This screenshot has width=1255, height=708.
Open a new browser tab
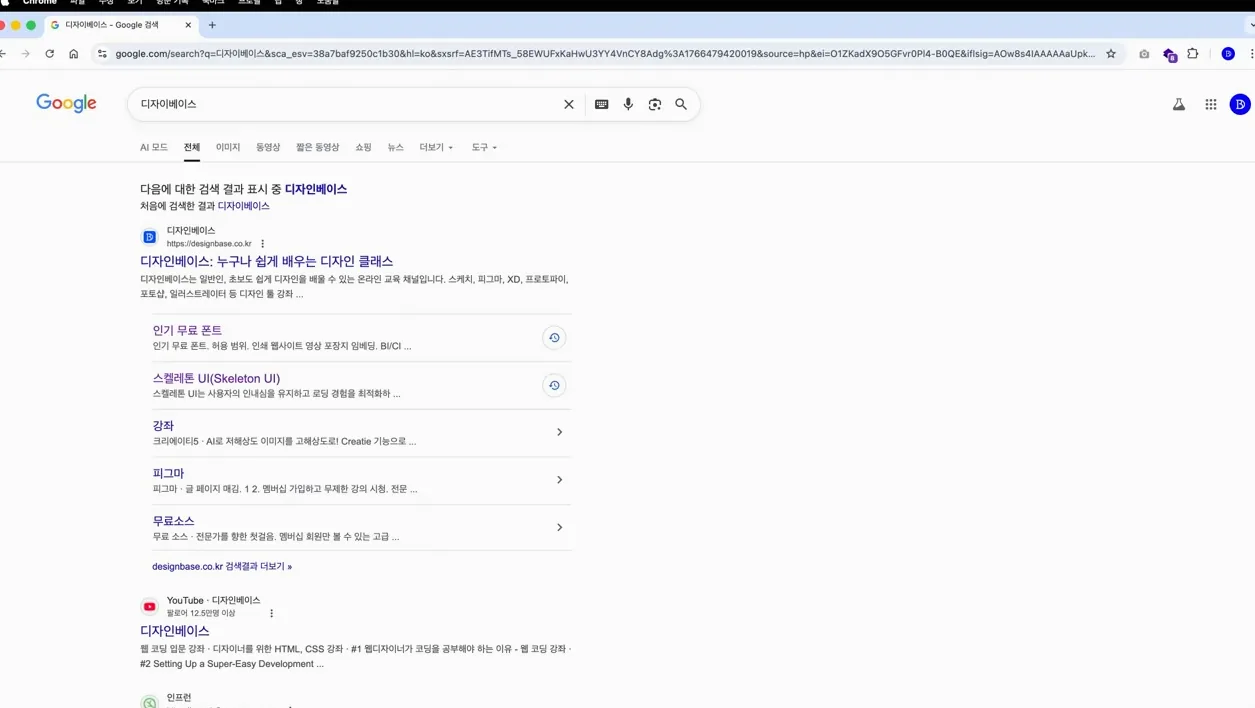[x=212, y=25]
